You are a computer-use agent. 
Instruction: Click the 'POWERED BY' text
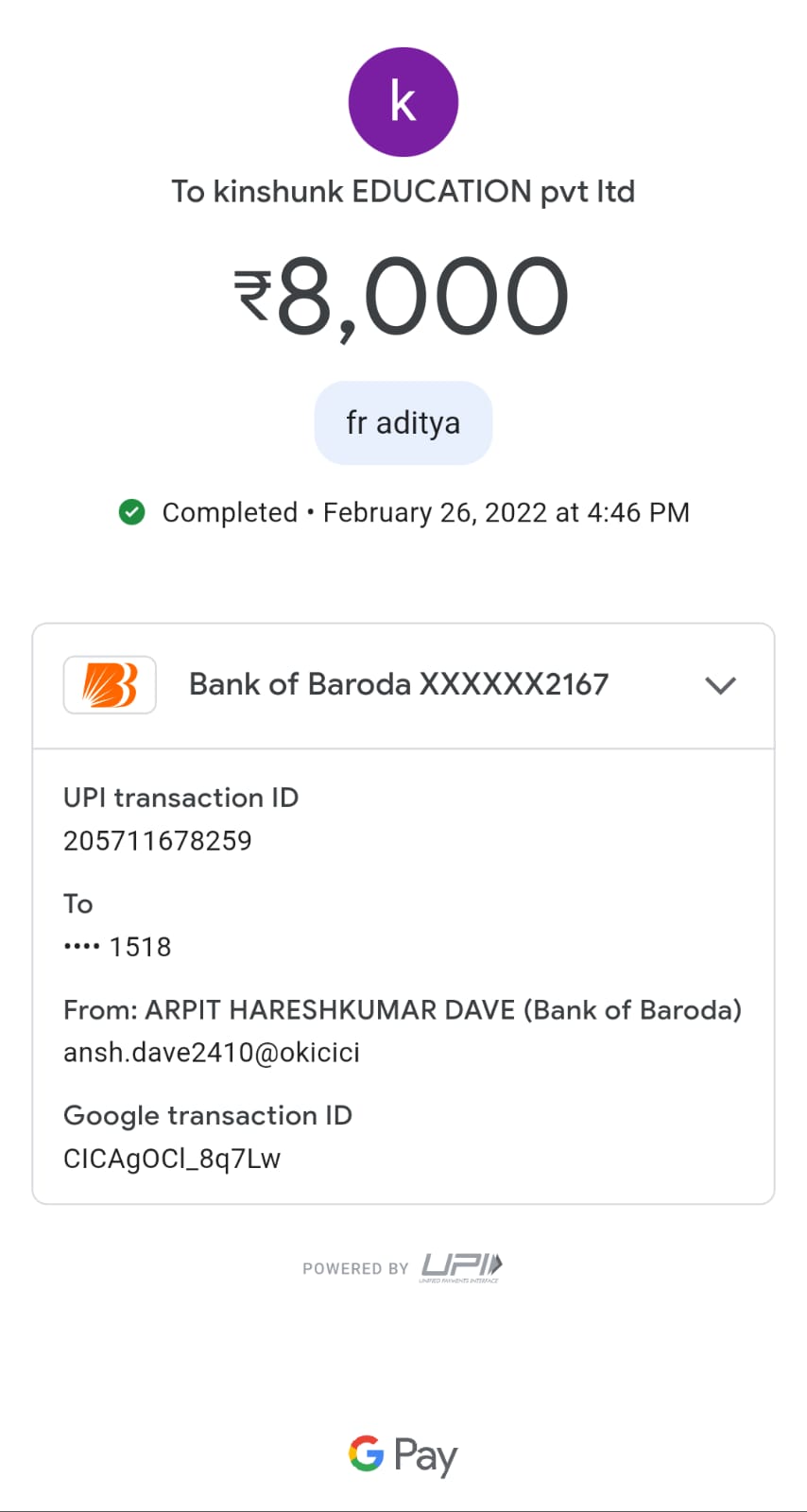[x=355, y=1268]
